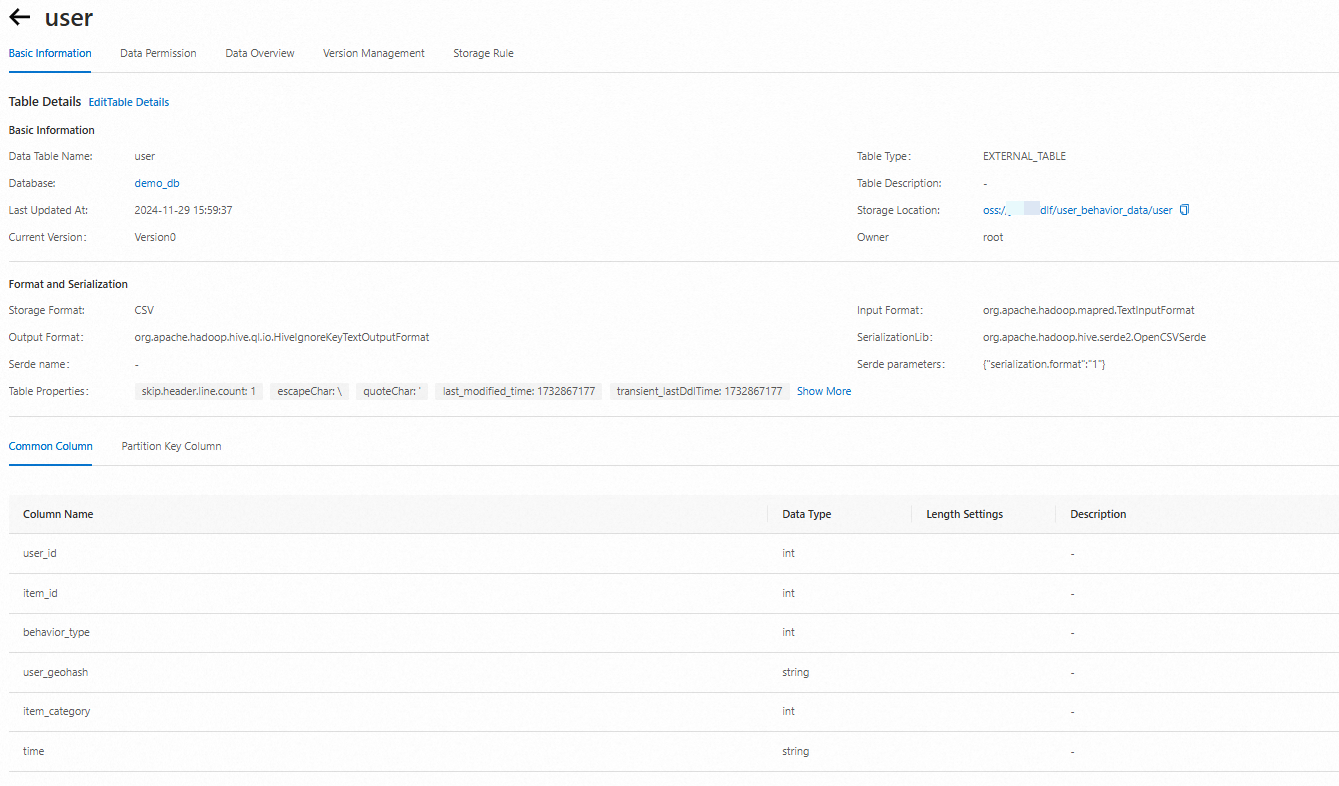
Task: Click the large user page title
Action: coord(69,18)
